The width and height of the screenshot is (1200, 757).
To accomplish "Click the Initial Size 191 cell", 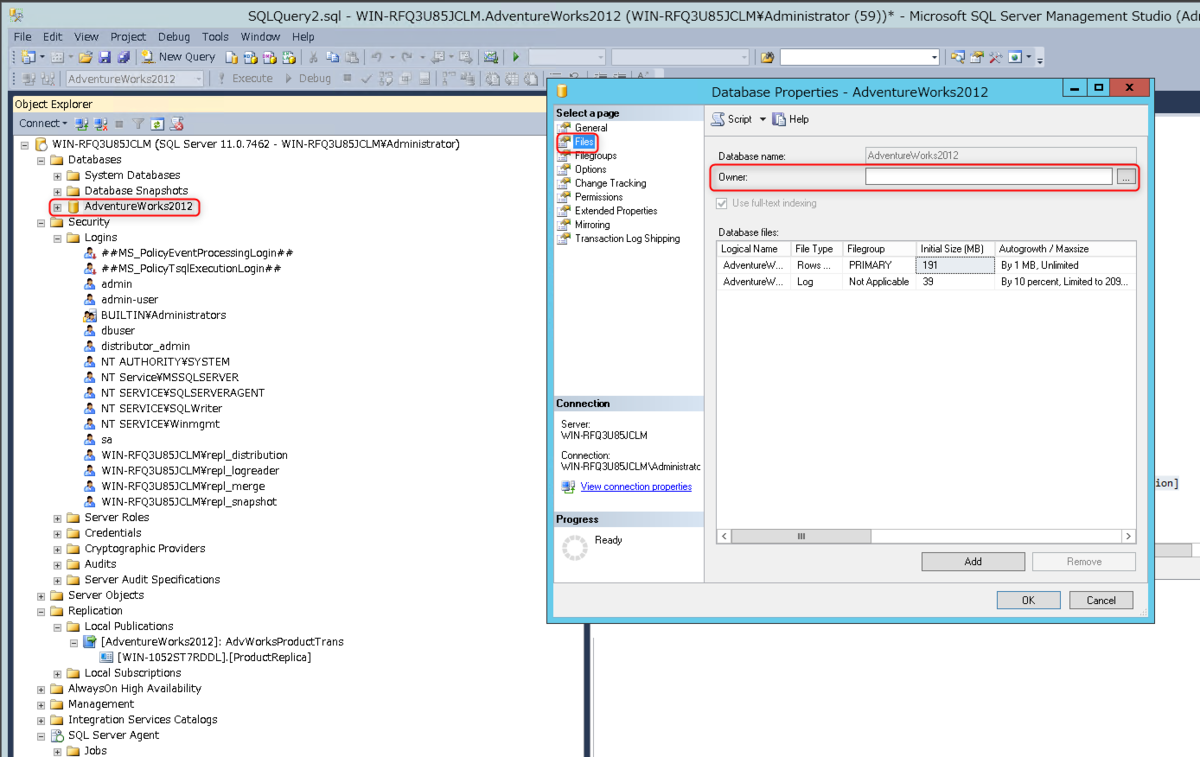I will pyautogui.click(x=954, y=265).
